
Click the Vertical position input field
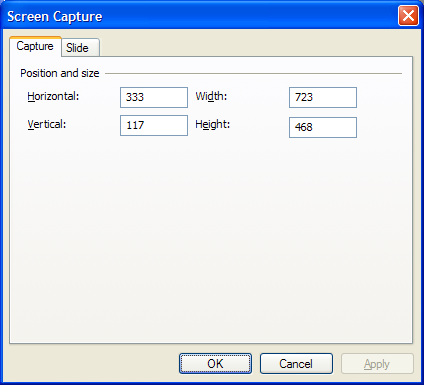pyautogui.click(x=154, y=125)
